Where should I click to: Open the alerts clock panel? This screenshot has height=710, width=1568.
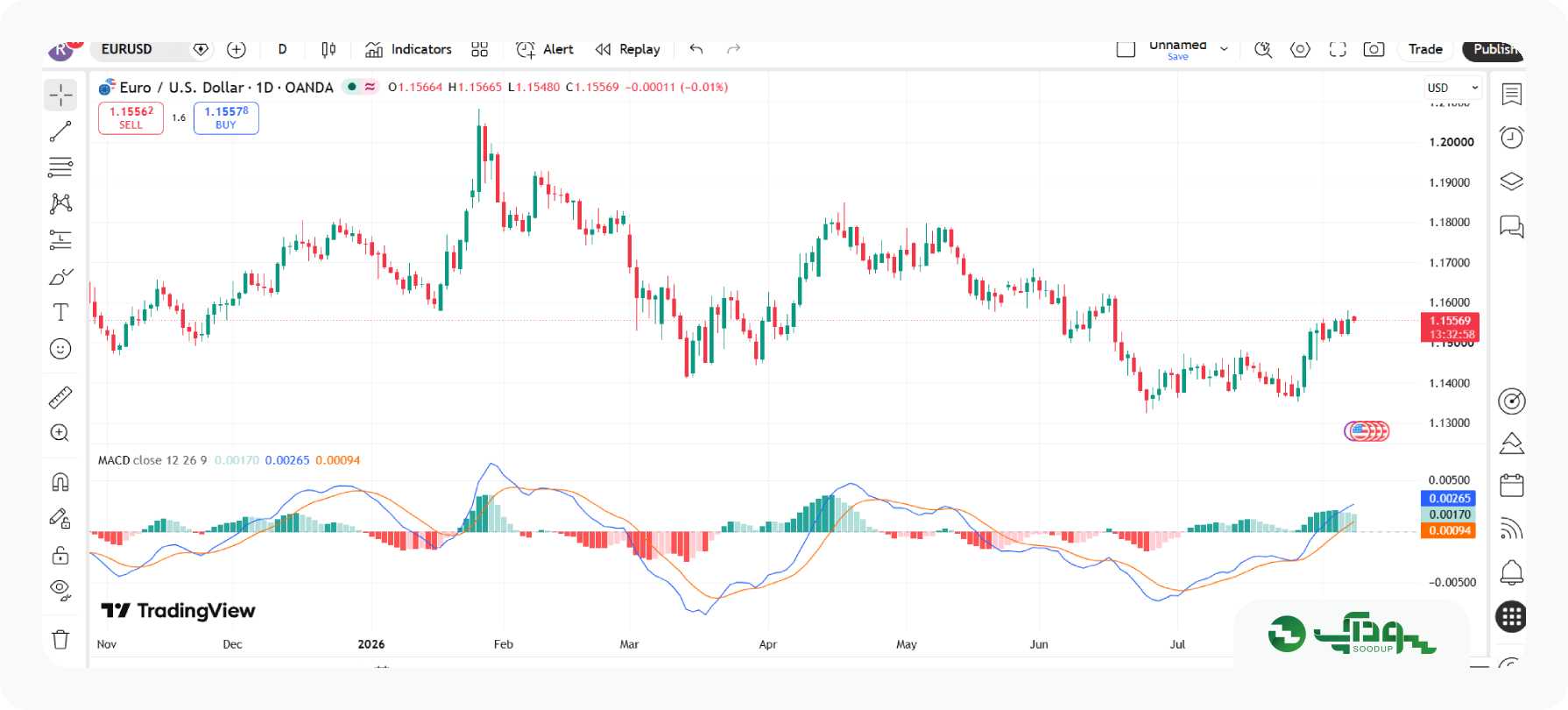click(1512, 138)
